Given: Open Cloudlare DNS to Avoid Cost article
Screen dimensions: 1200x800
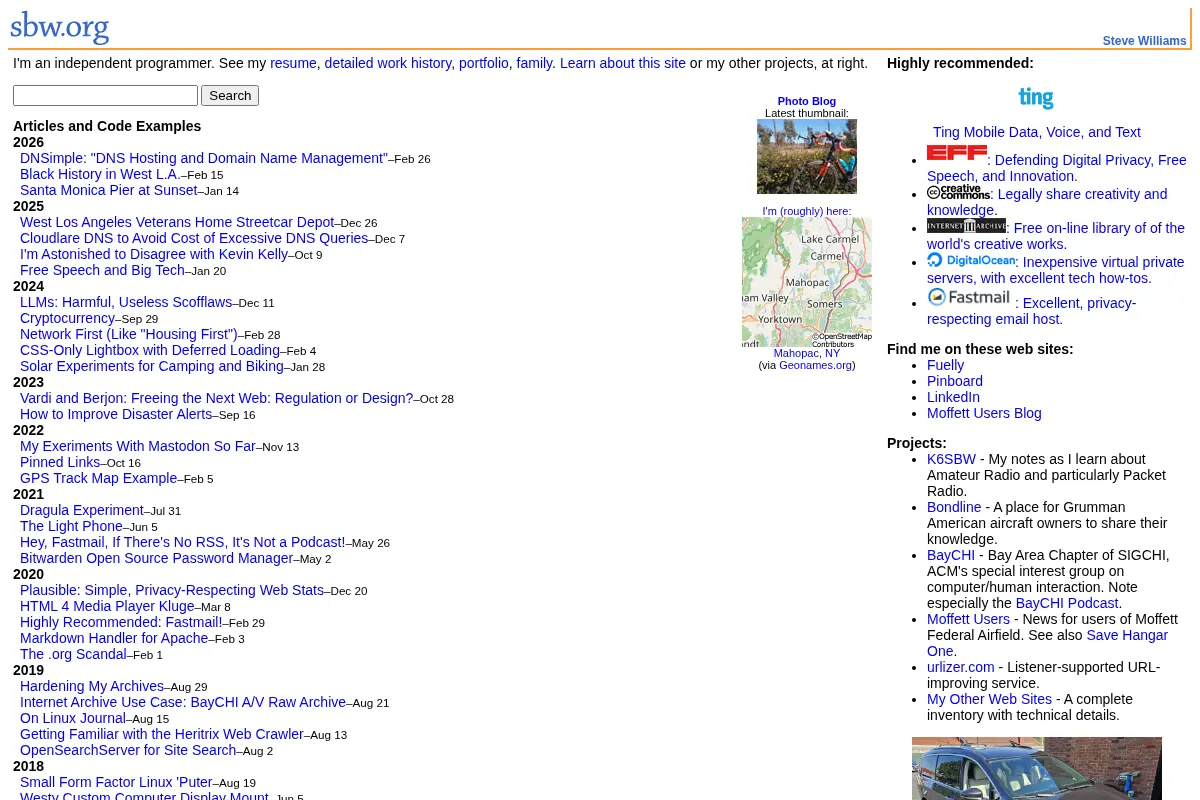Looking at the screenshot, I should point(194,238).
